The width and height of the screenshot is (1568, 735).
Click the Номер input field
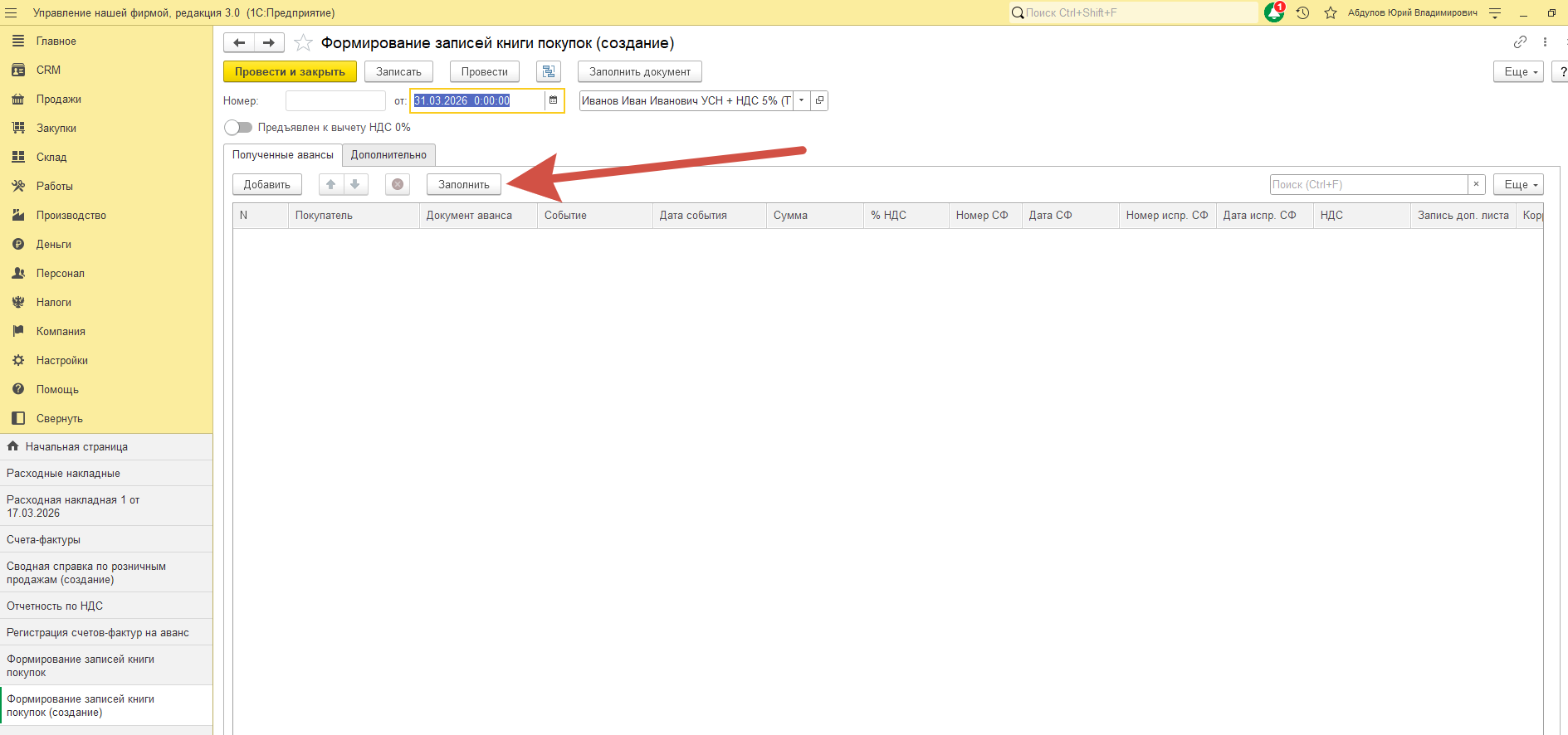335,100
